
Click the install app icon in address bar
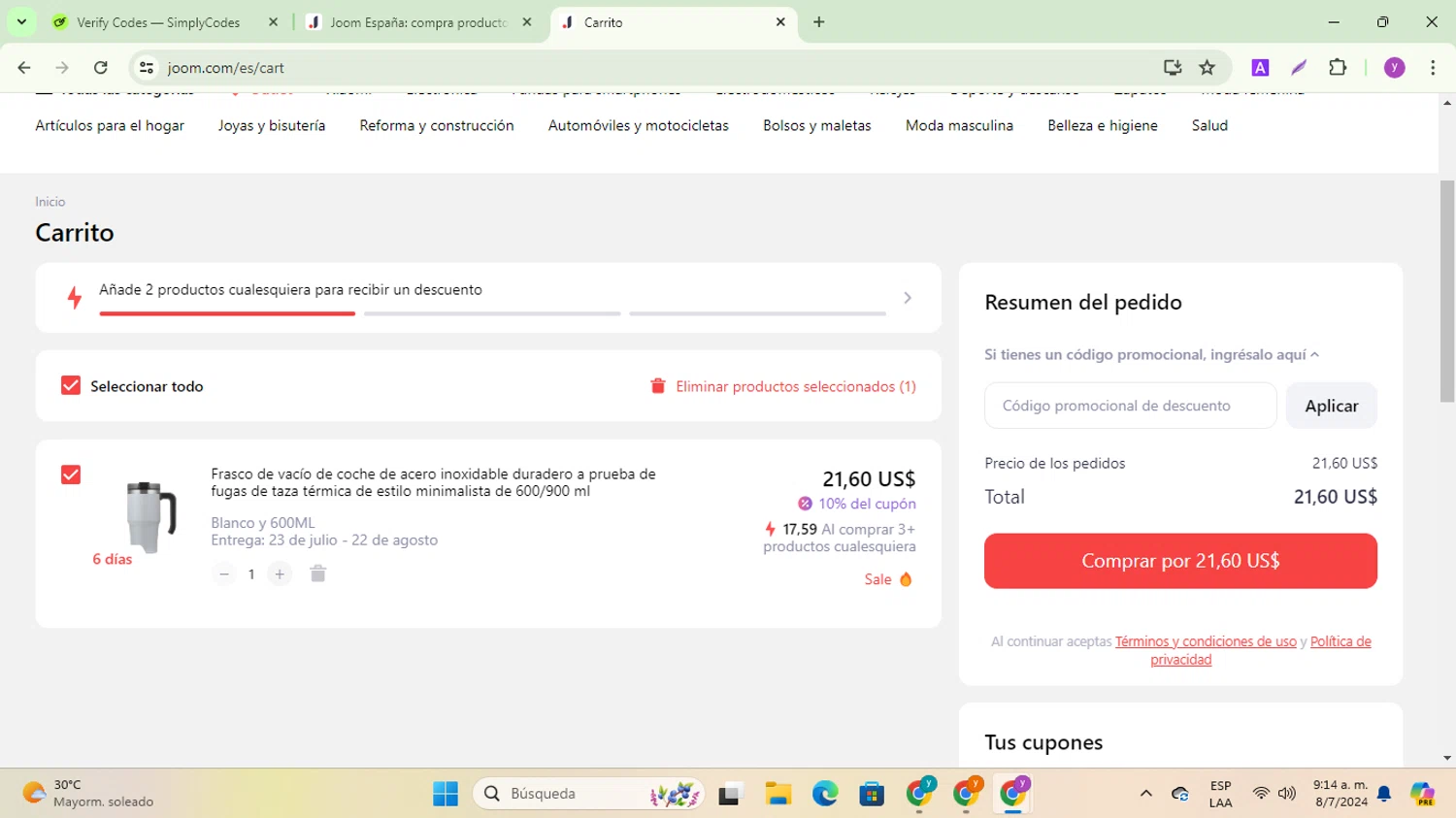pyautogui.click(x=1173, y=67)
